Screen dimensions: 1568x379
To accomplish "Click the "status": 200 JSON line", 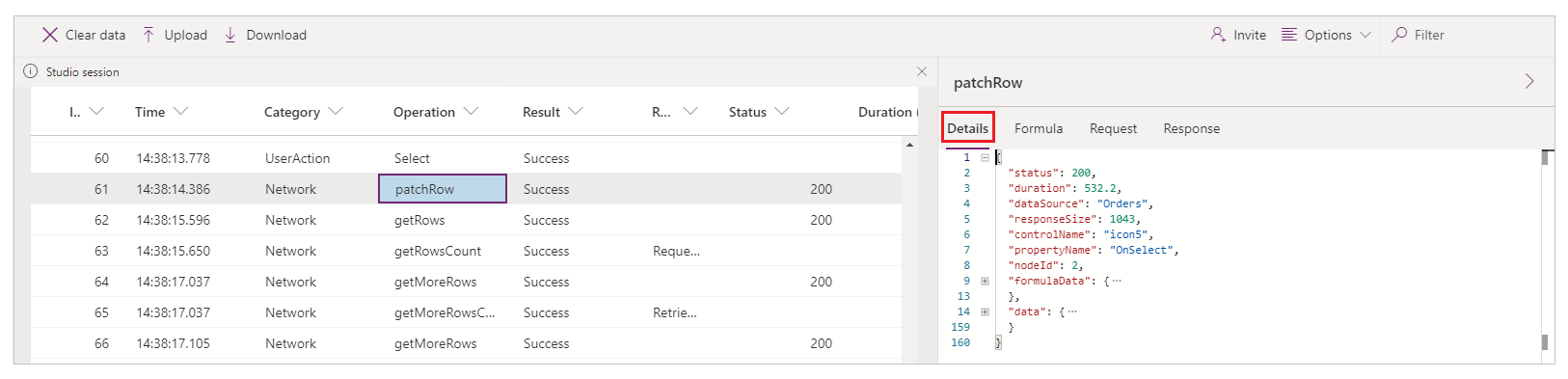I will tap(1052, 173).
